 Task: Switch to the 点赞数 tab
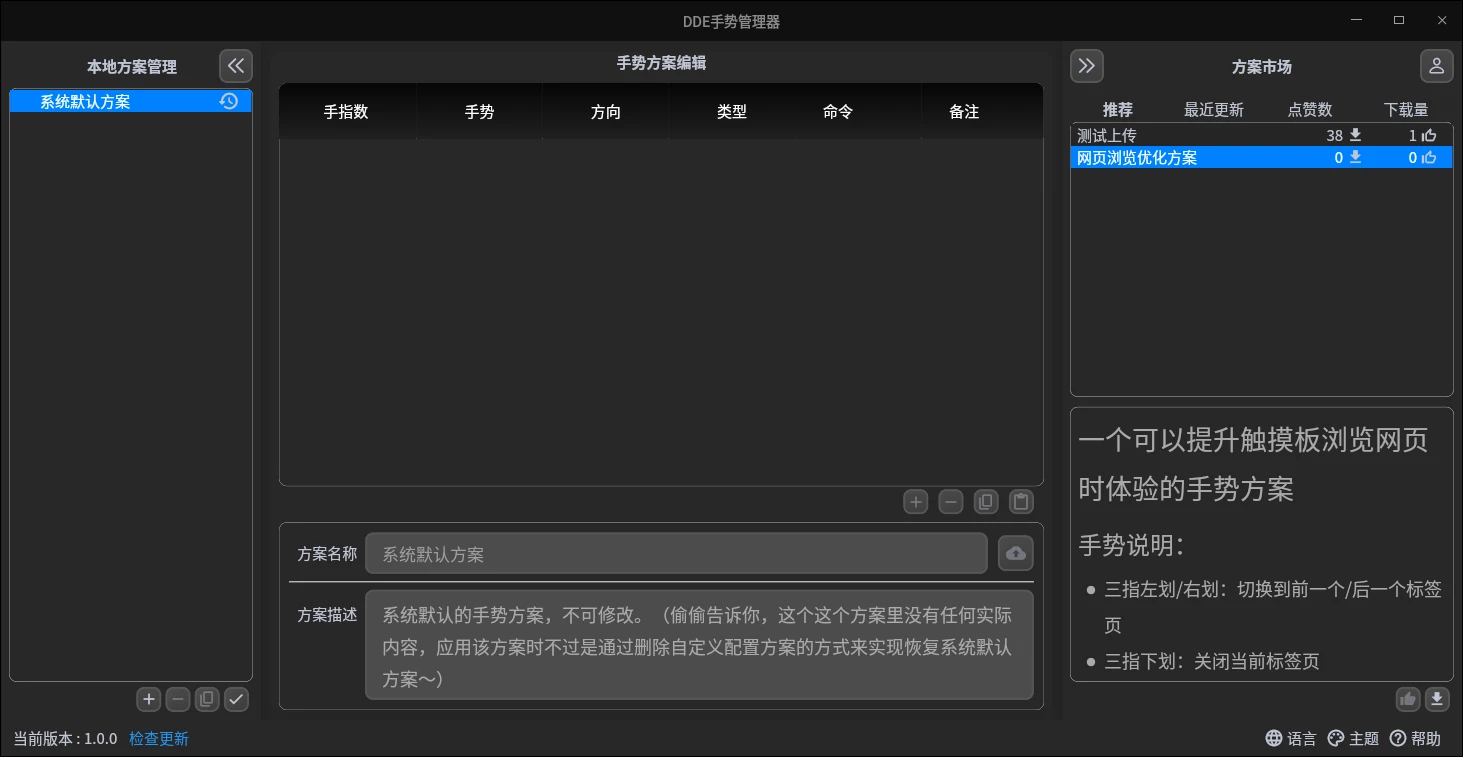tap(1310, 110)
